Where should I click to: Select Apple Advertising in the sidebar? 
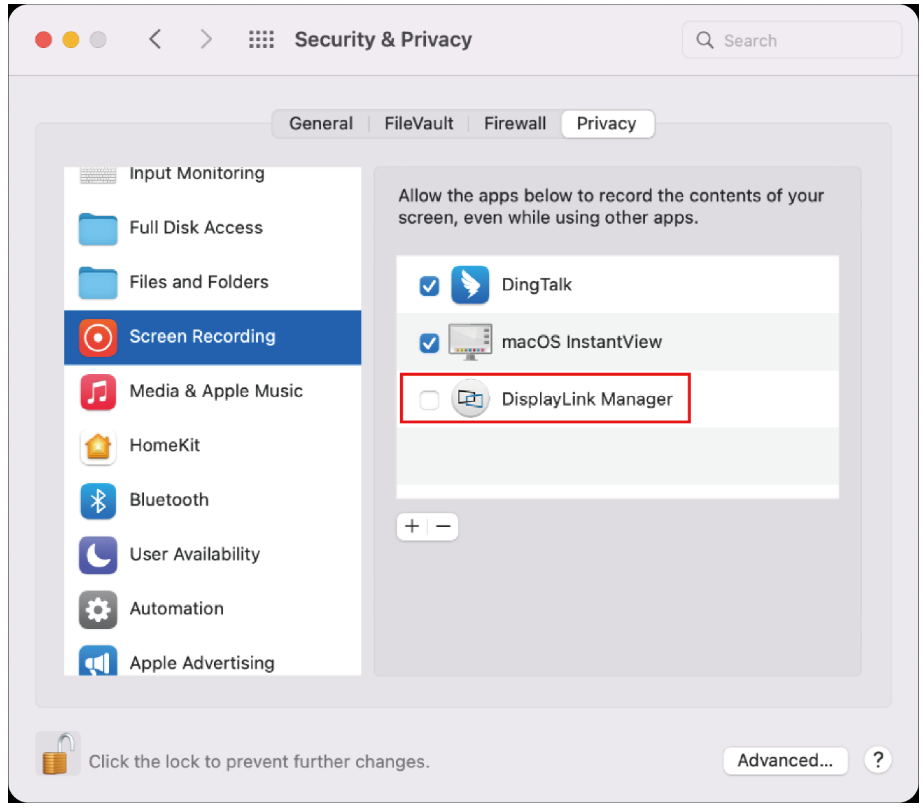pos(201,663)
